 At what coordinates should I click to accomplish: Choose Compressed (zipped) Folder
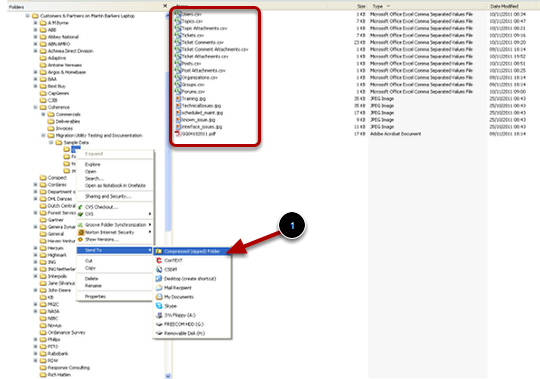tap(192, 251)
